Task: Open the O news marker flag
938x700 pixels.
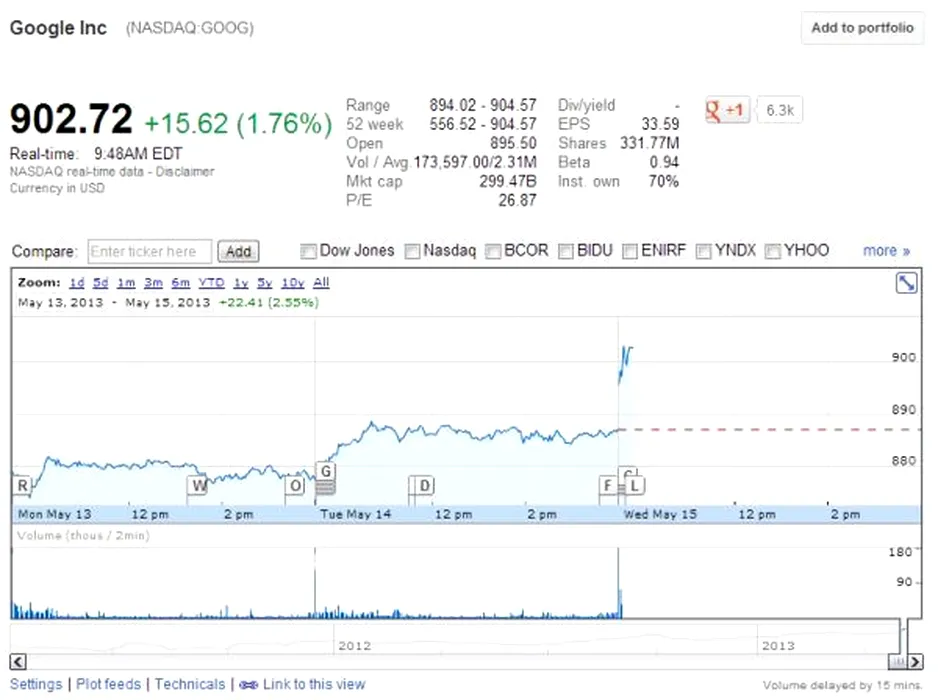Action: click(x=295, y=486)
